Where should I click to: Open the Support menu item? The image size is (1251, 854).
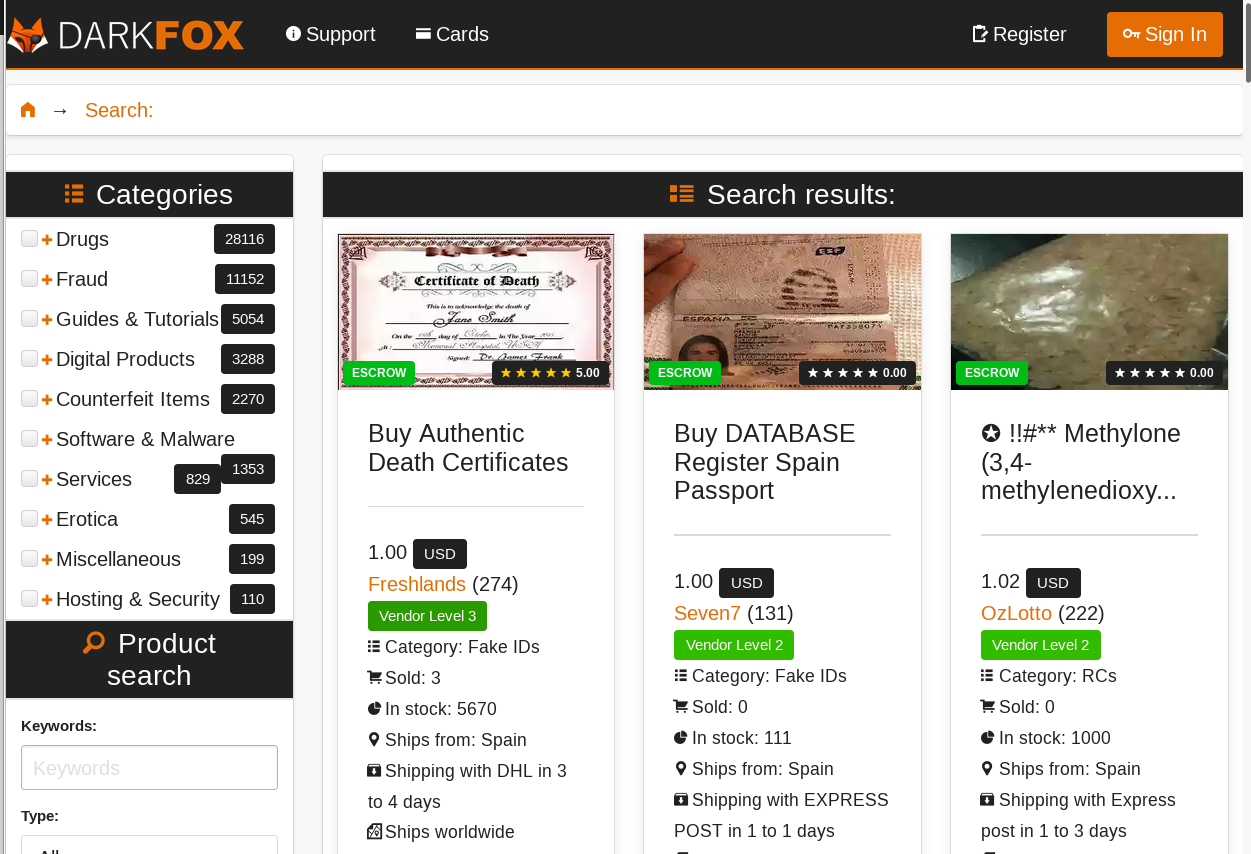click(330, 34)
